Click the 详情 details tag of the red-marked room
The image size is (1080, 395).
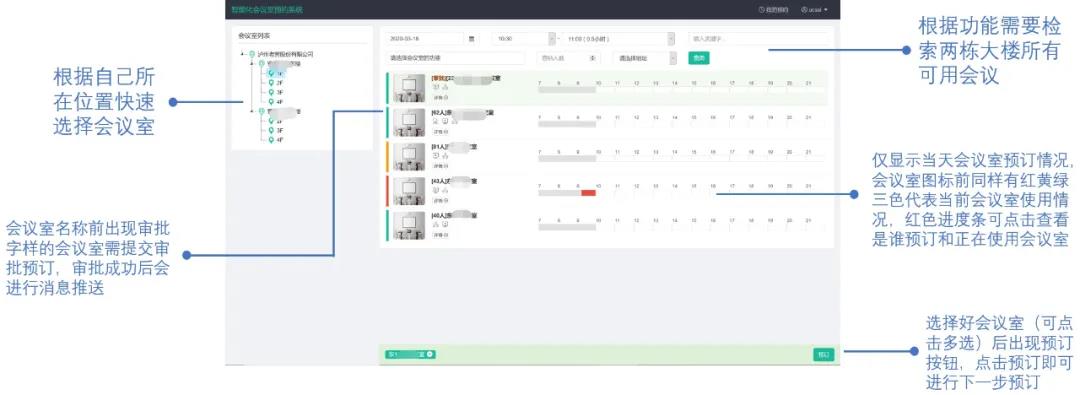click(440, 201)
